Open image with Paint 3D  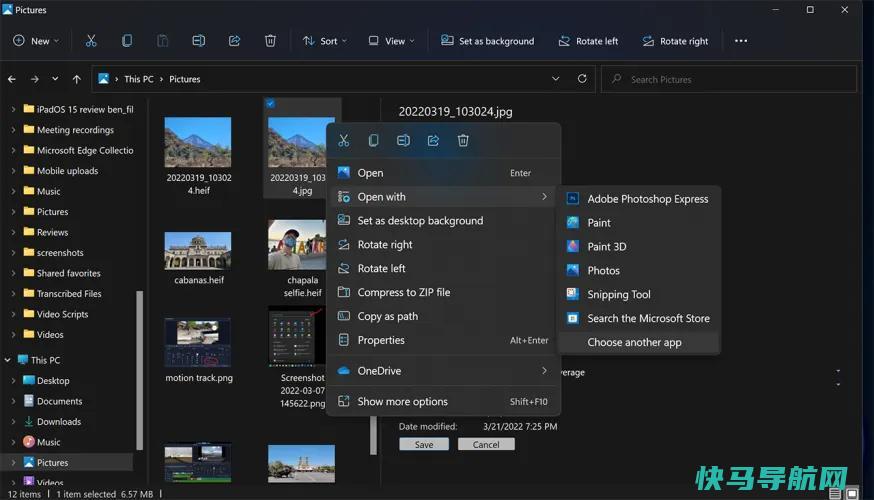(x=639, y=246)
